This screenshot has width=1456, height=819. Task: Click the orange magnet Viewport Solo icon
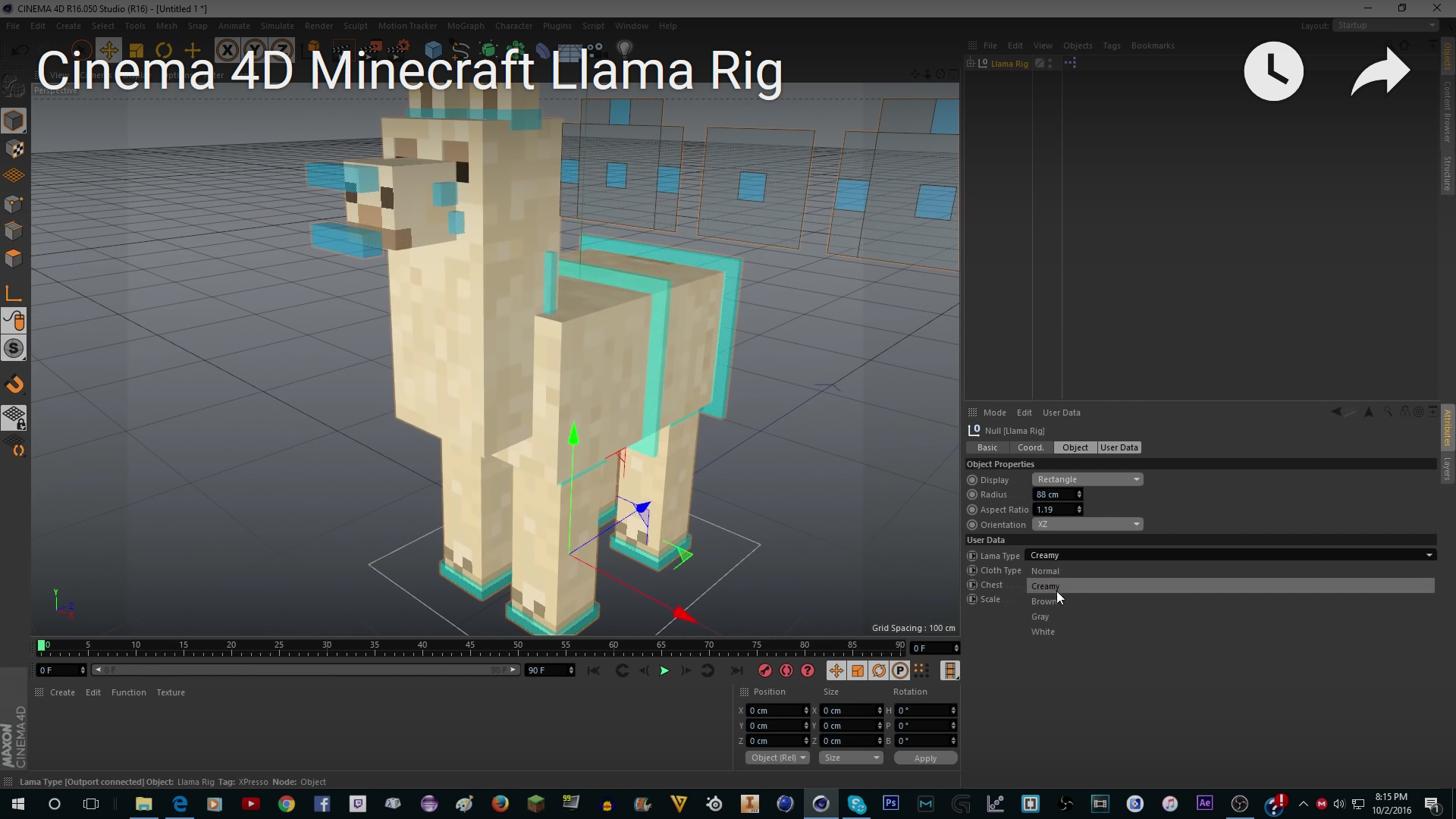coord(14,384)
